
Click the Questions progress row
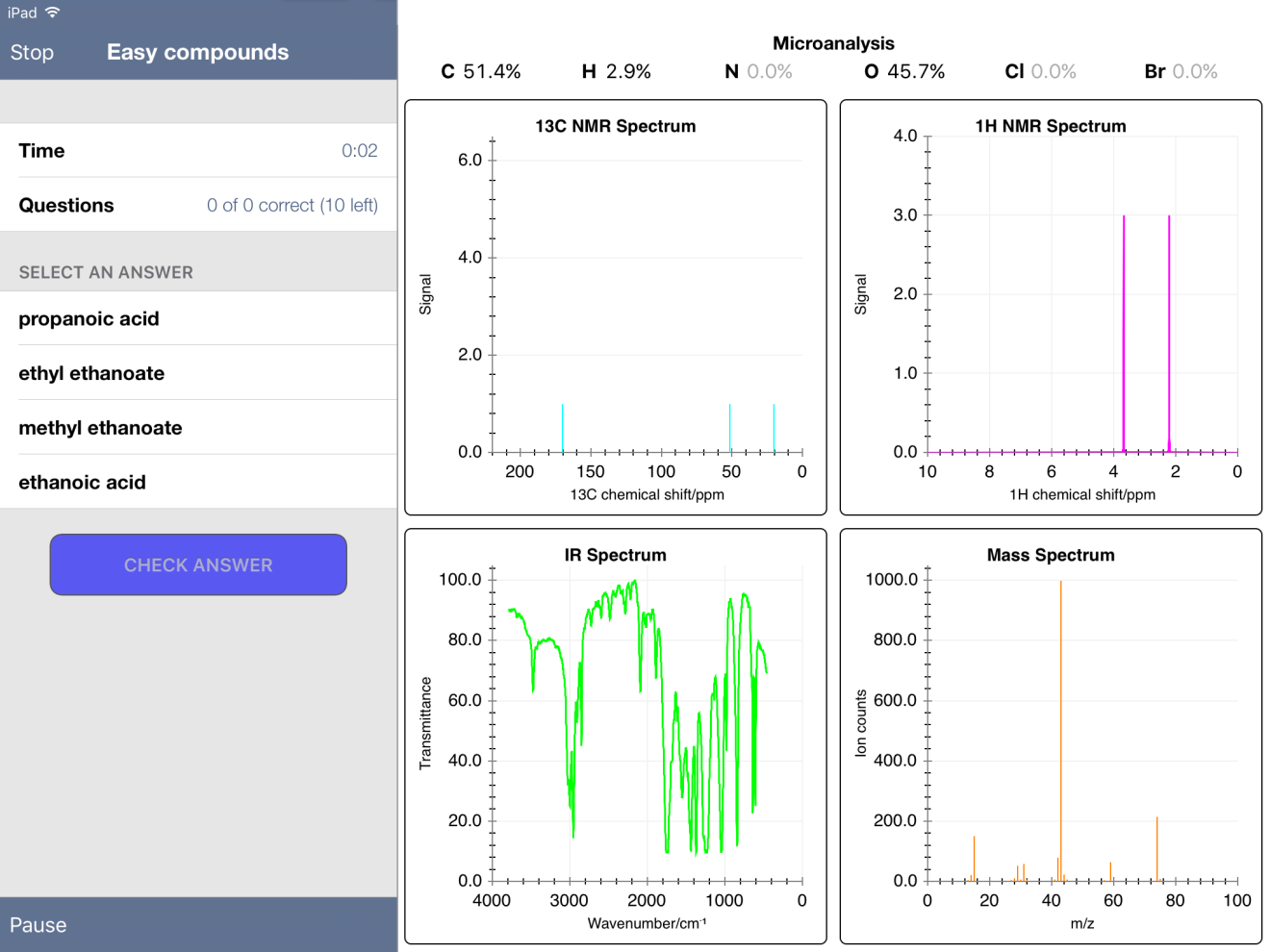click(198, 206)
